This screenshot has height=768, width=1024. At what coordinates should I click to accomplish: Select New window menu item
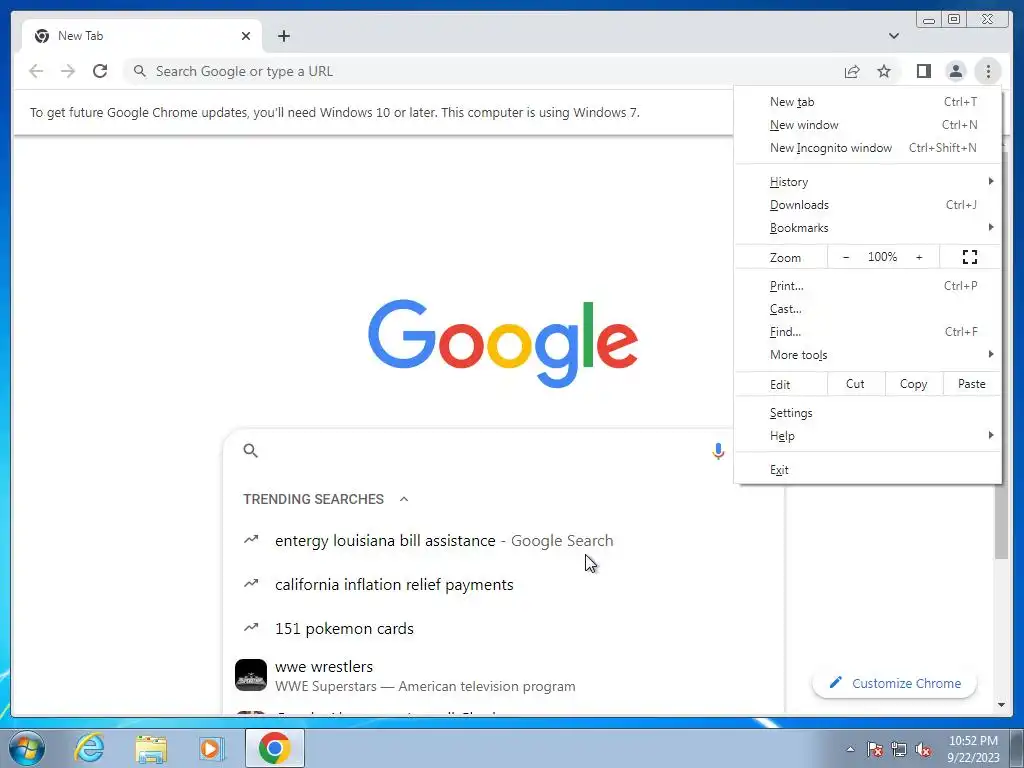[868, 125]
